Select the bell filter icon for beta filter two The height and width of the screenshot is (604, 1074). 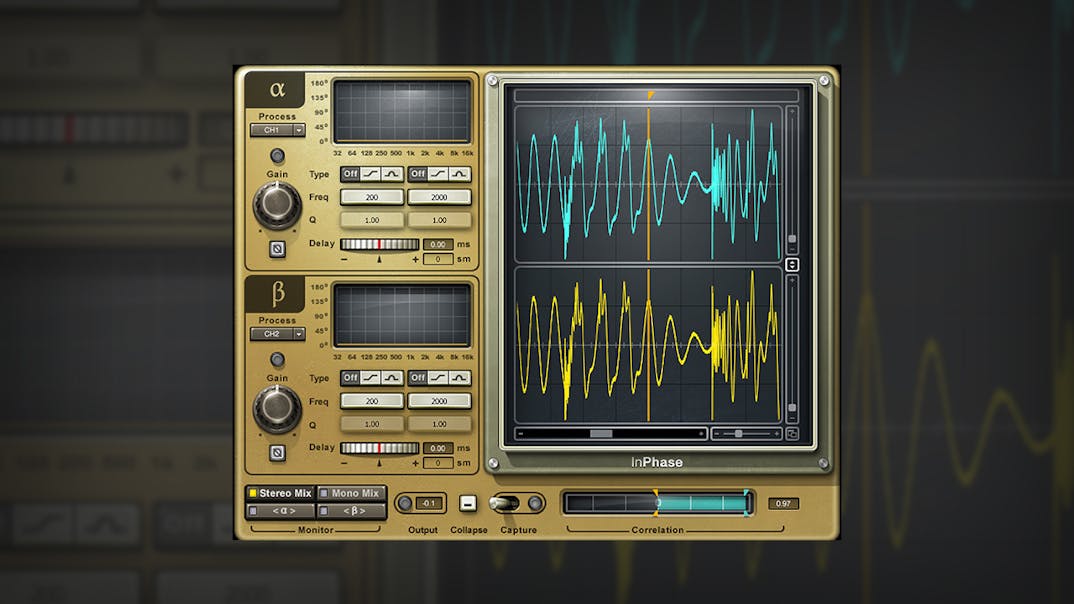click(x=460, y=378)
